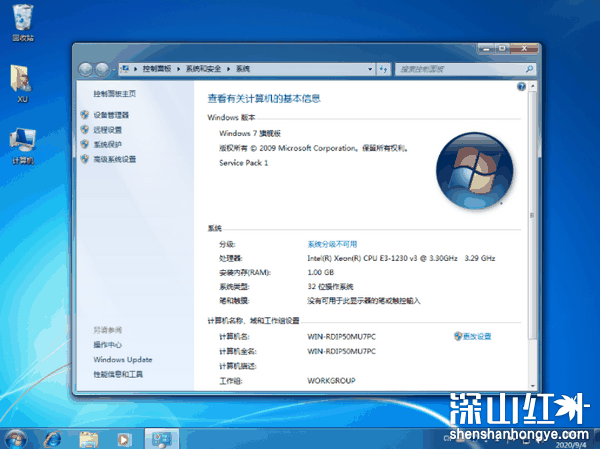Viewport: 600px width, 449px height.
Task: Click the WORKGROUP value
Action: pos(331,381)
